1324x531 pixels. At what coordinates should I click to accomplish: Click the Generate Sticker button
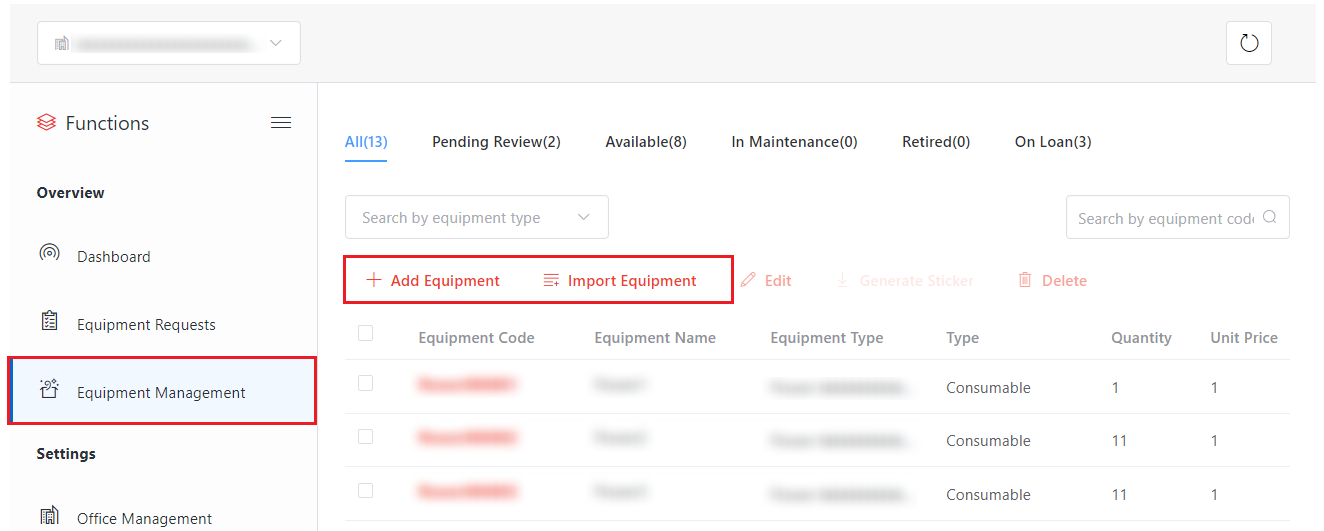[x=905, y=280]
